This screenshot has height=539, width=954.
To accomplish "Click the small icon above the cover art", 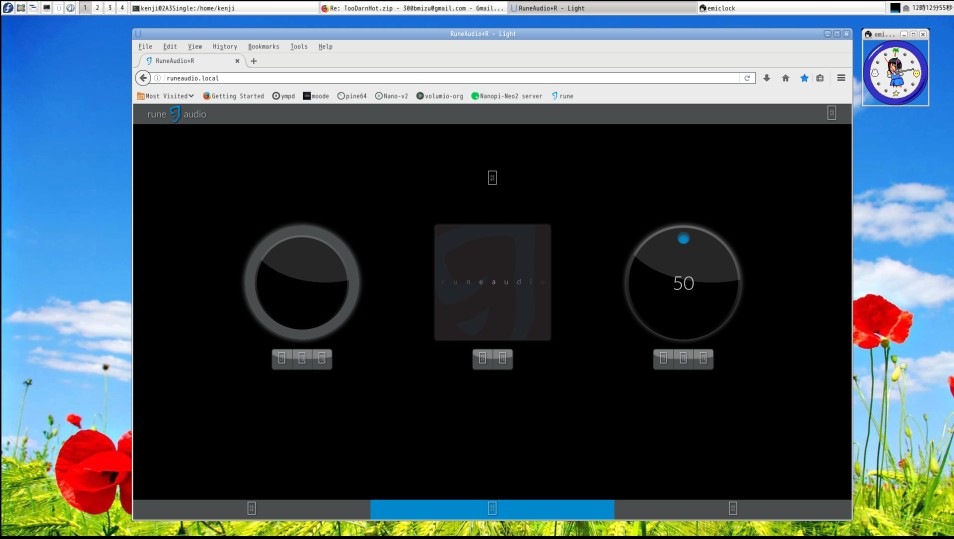I will (492, 178).
